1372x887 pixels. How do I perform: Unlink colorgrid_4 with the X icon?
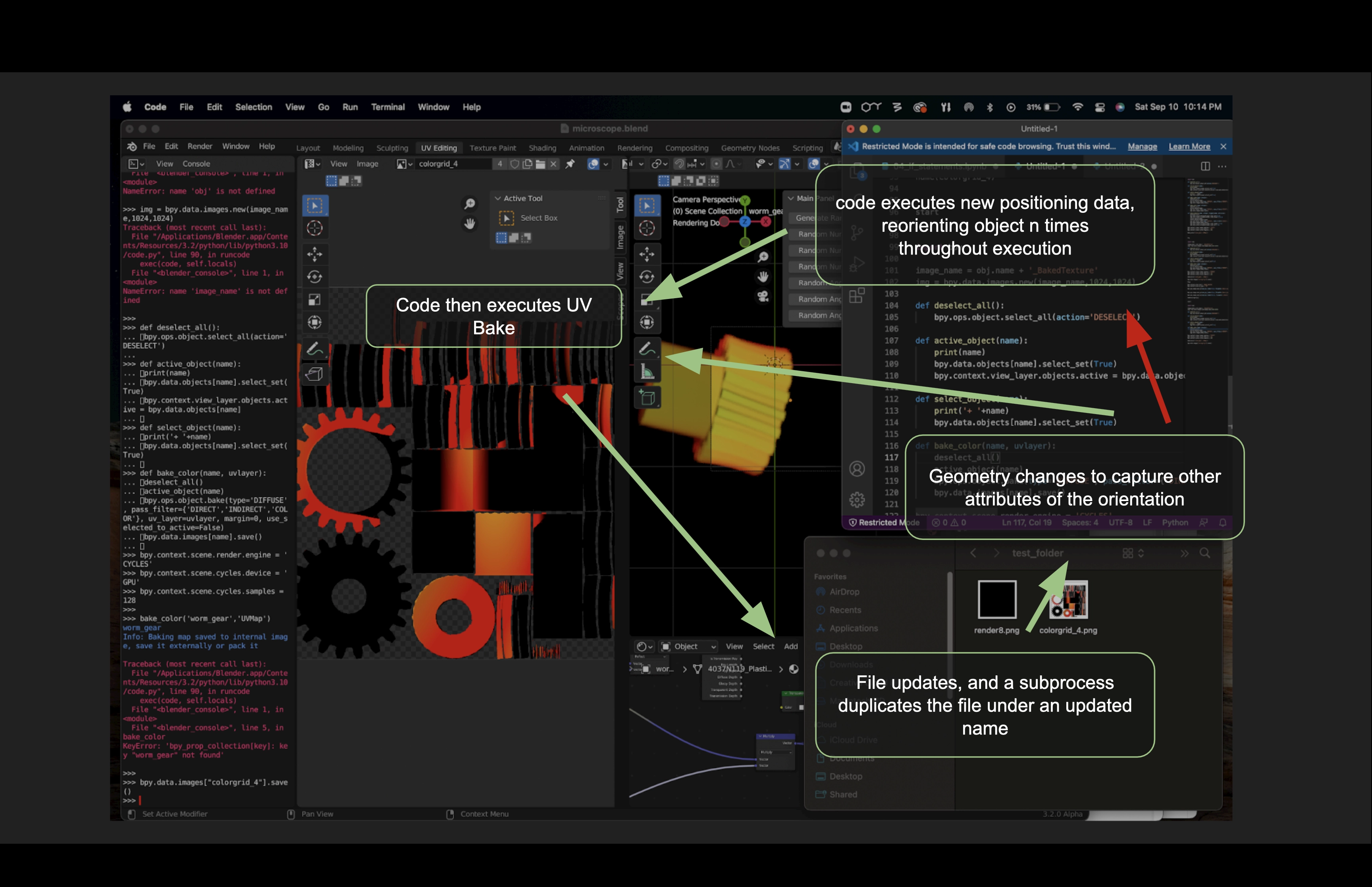pyautogui.click(x=553, y=164)
